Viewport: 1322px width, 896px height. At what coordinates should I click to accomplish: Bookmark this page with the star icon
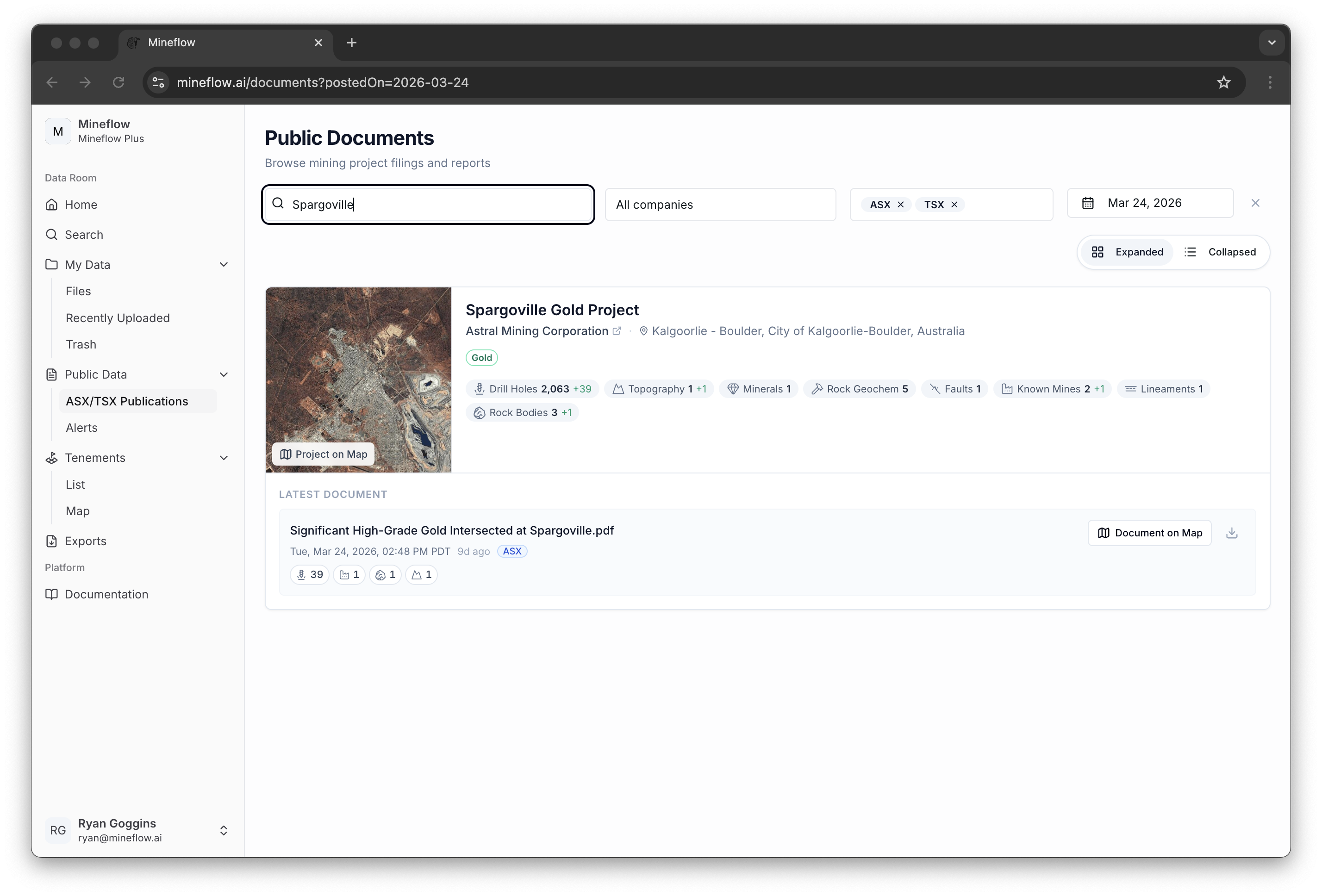coord(1223,82)
